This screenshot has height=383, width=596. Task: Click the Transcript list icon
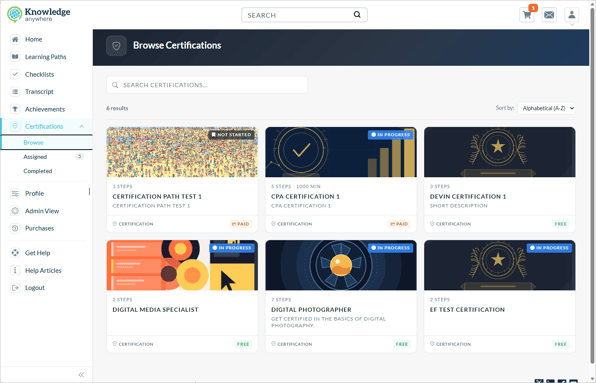(15, 92)
